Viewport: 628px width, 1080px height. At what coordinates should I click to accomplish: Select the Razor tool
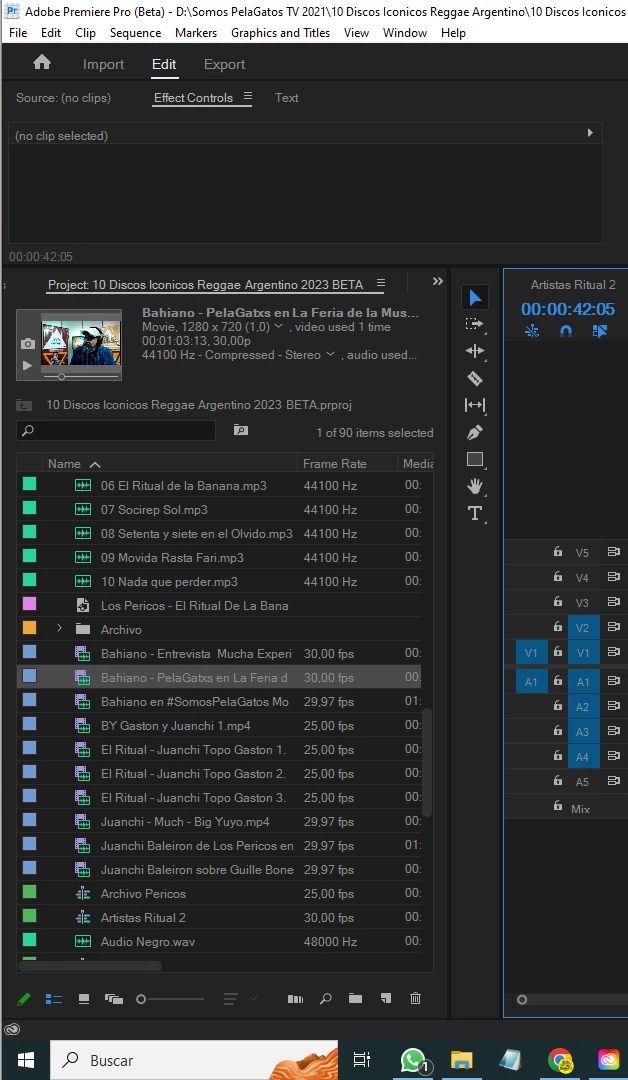(x=475, y=378)
